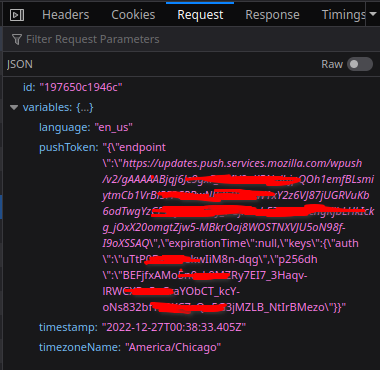Open the hidden tabs overflow dropdown arrow

(x=373, y=14)
